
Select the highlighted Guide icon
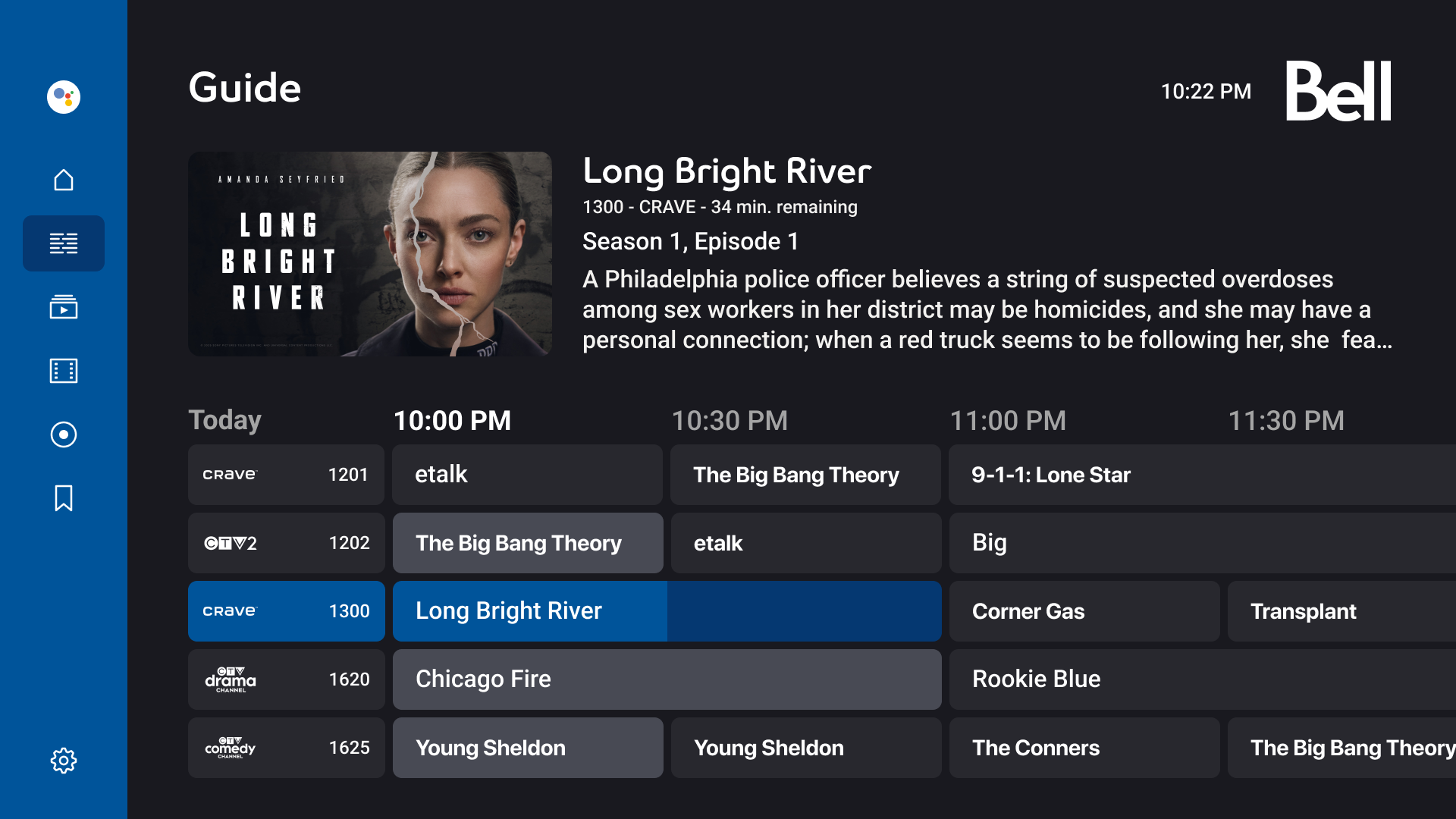click(x=63, y=243)
